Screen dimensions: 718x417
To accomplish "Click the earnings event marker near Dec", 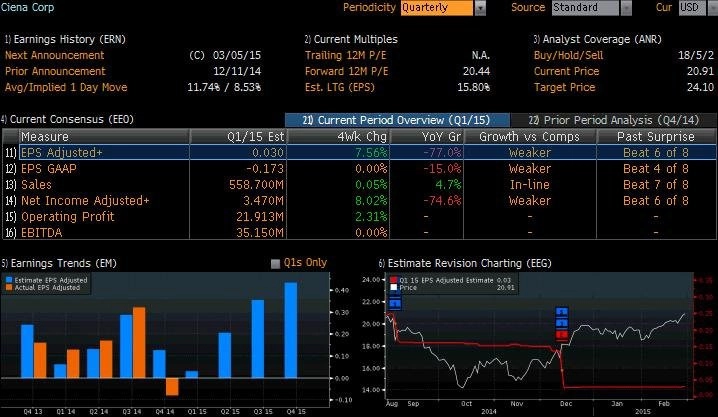I will click(562, 324).
